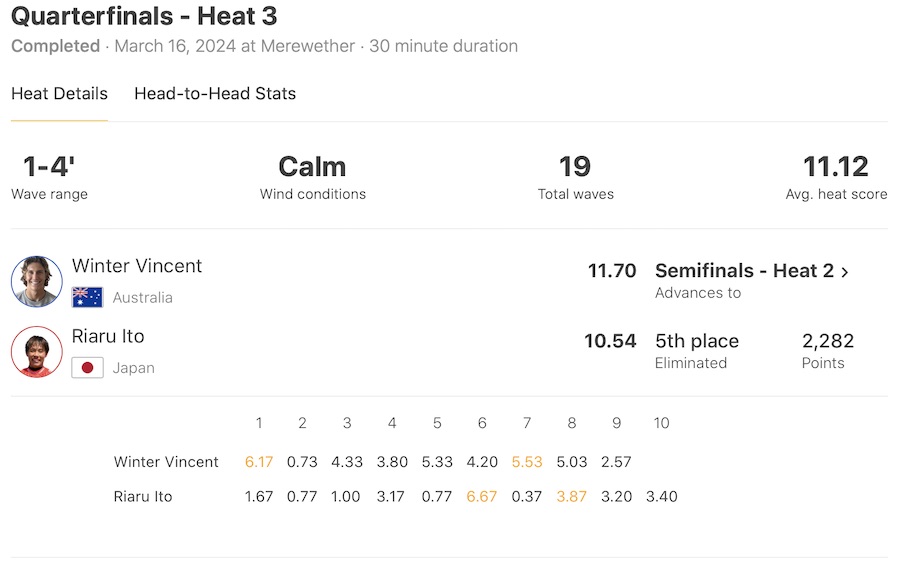900x573 pixels.
Task: Click Winter Vincent's profile photo
Action: 37,281
